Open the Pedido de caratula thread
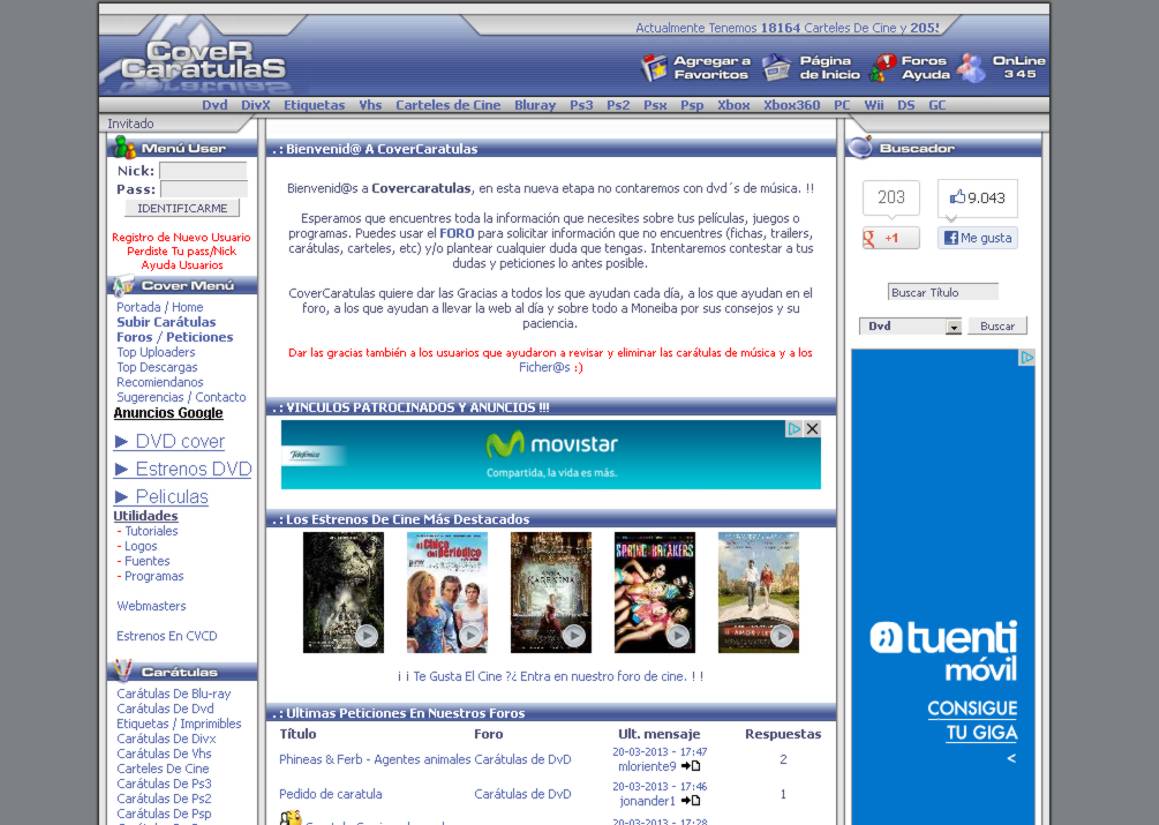 point(330,794)
